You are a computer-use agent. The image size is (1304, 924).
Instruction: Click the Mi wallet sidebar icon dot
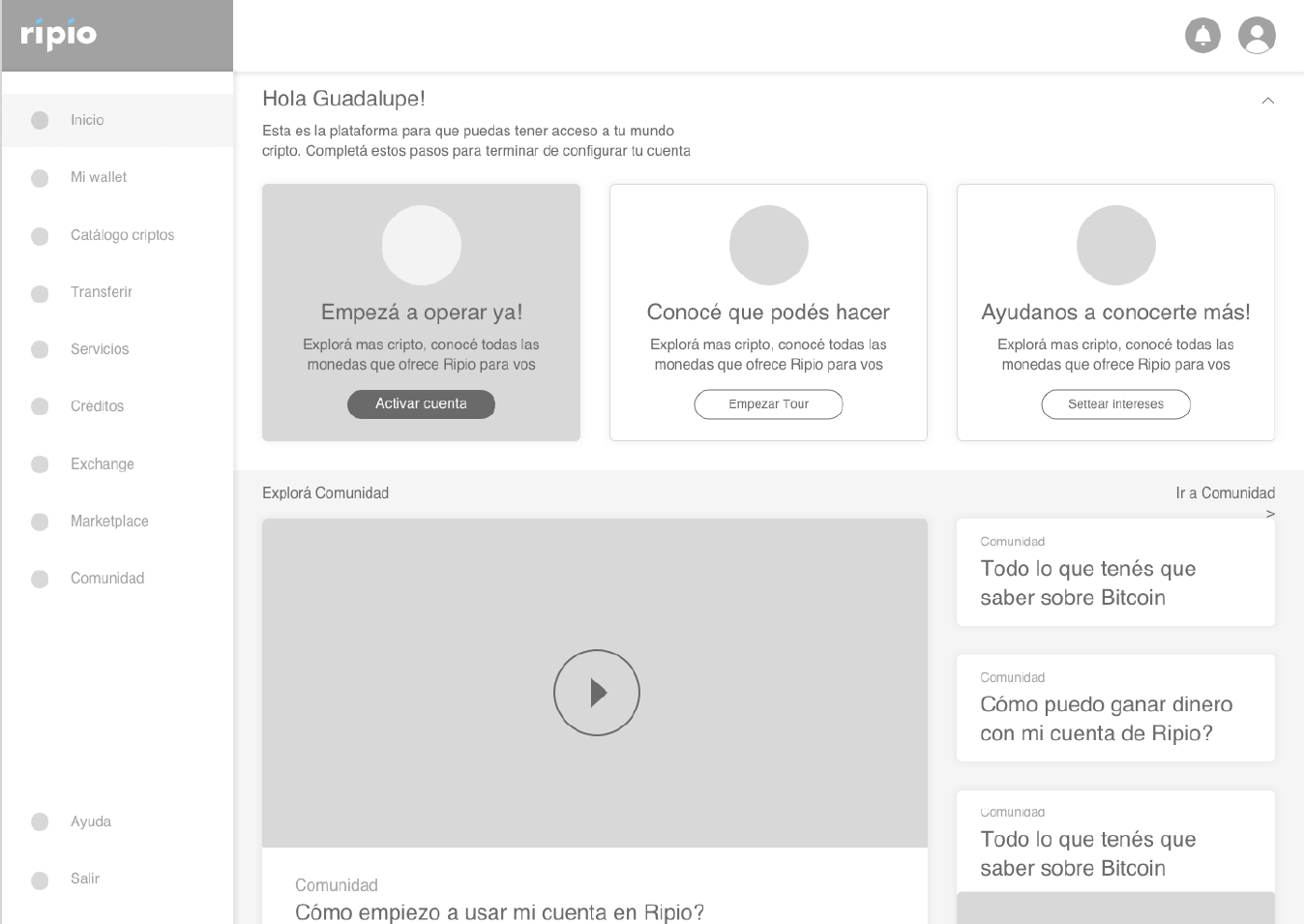pyautogui.click(x=40, y=178)
